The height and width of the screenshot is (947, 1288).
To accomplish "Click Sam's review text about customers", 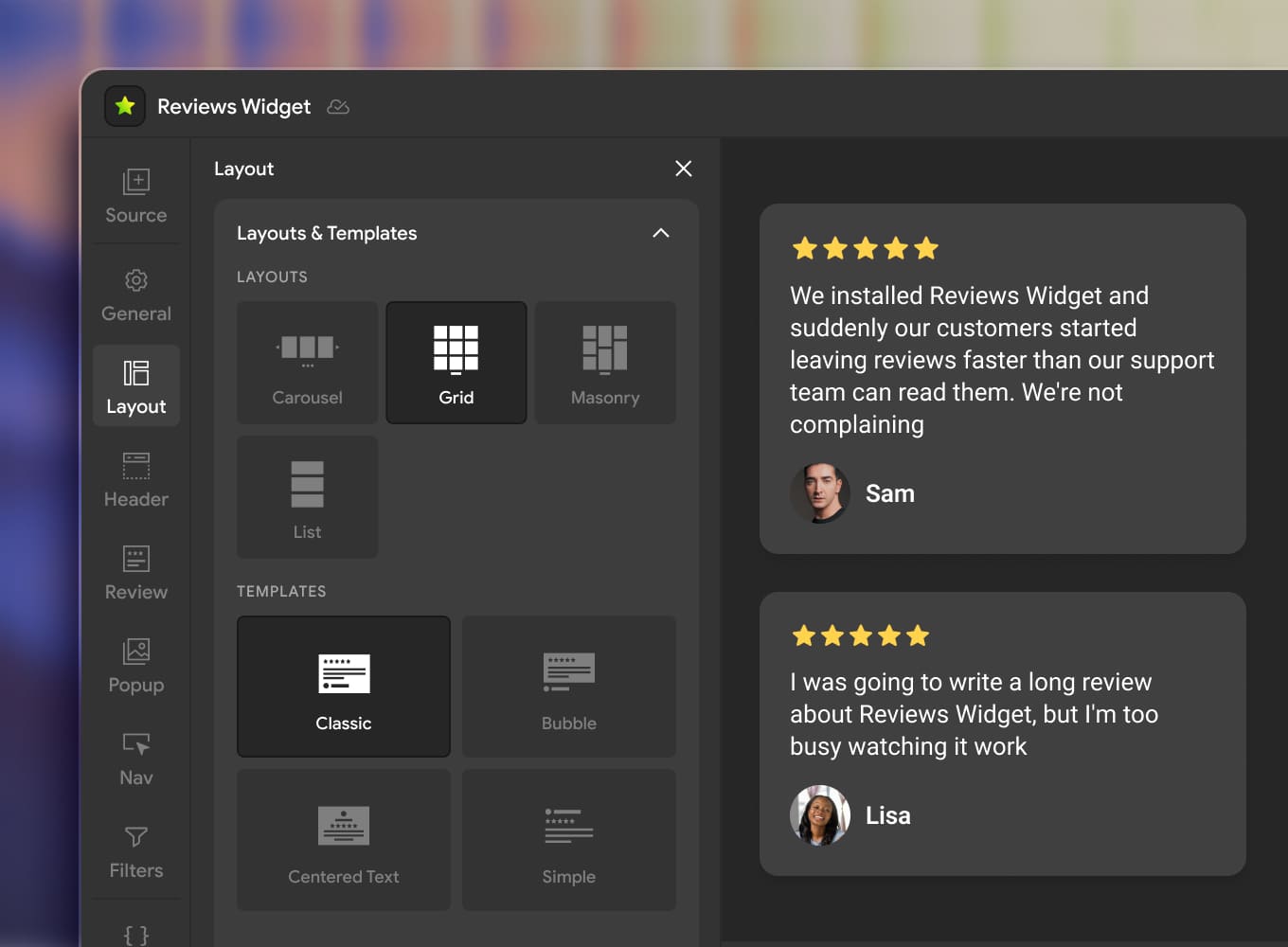I will coord(1002,360).
